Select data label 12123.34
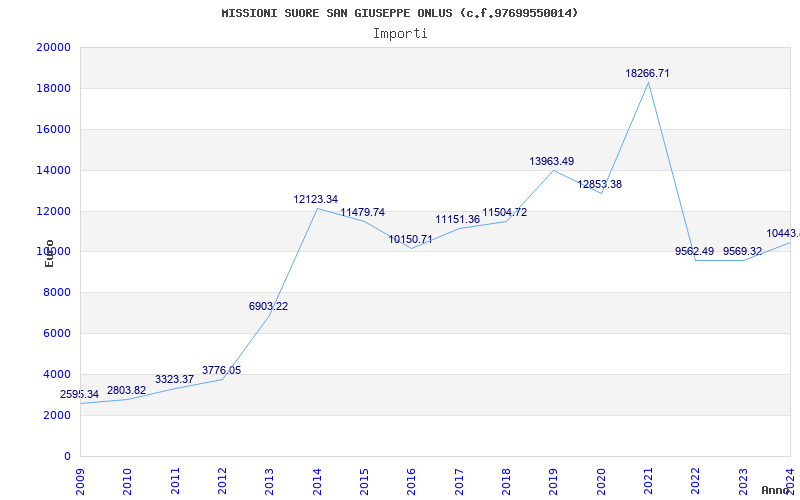Image resolution: width=800 pixels, height=500 pixels. [x=315, y=199]
